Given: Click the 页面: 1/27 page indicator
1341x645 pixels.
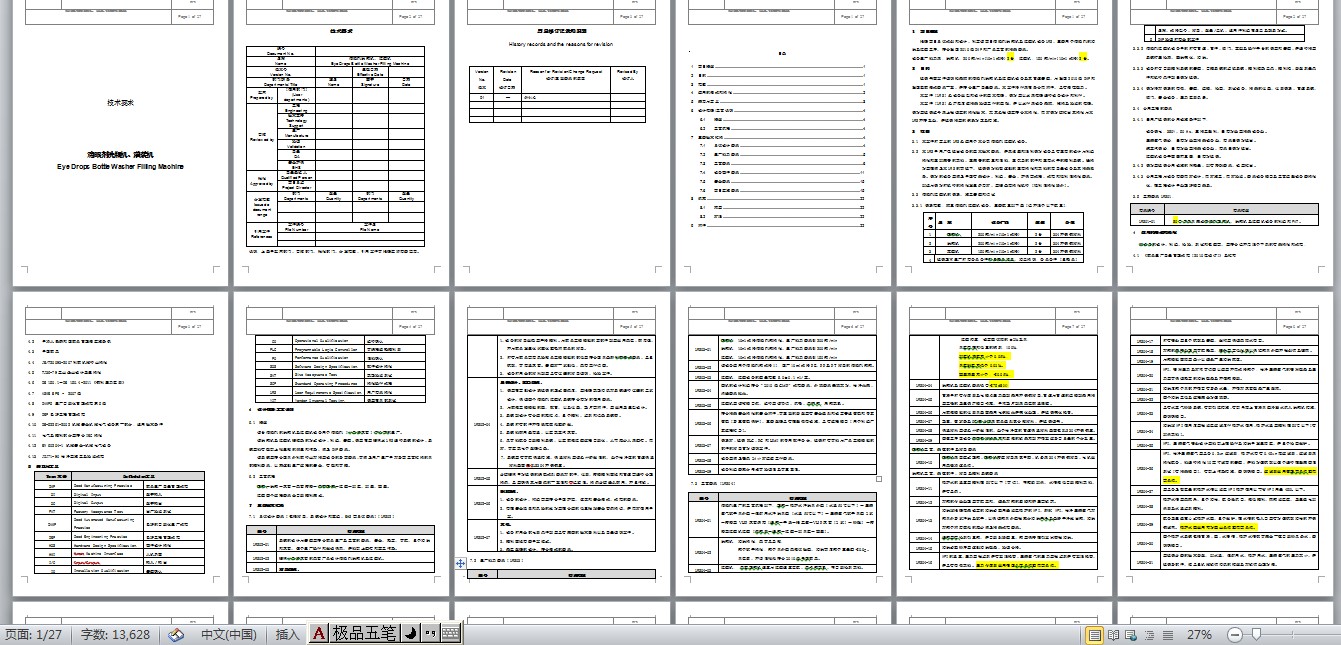Looking at the screenshot, I should coord(33,634).
